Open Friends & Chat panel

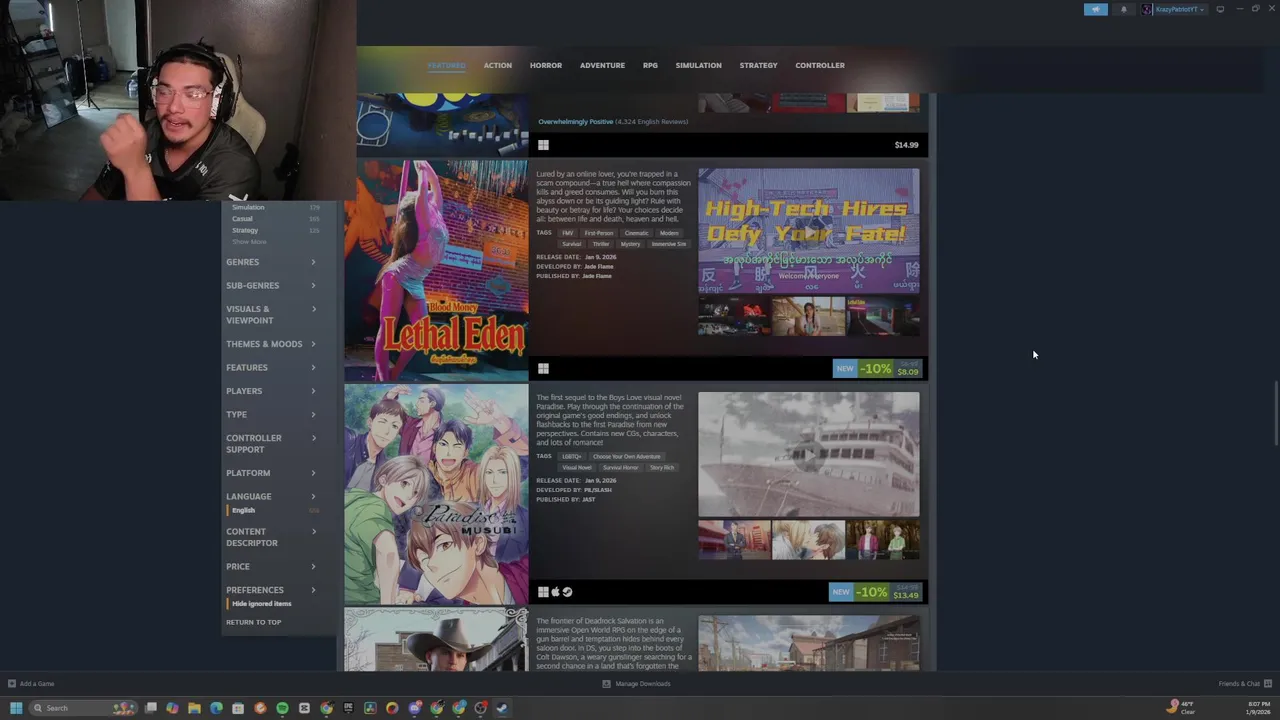tap(1245, 684)
